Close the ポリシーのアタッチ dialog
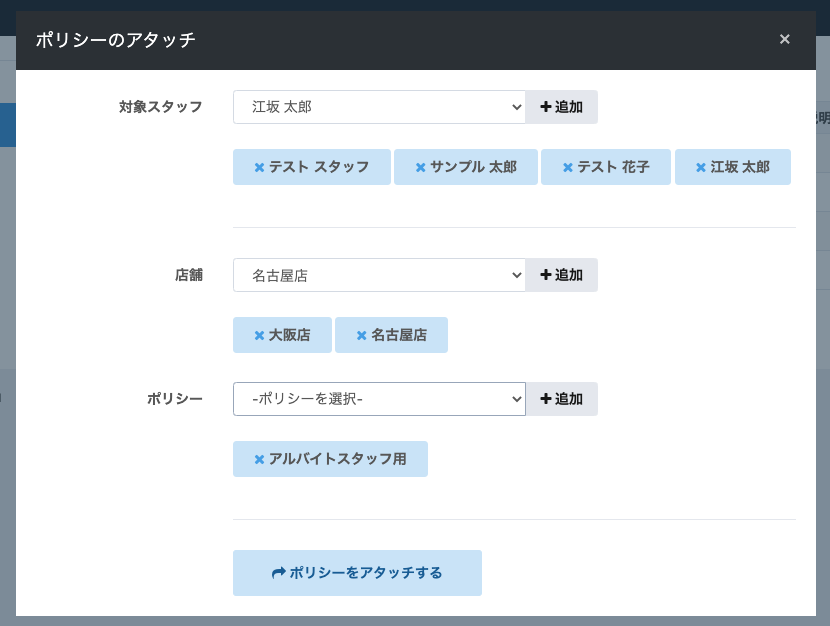Viewport: 830px width, 626px height. pyautogui.click(x=785, y=40)
